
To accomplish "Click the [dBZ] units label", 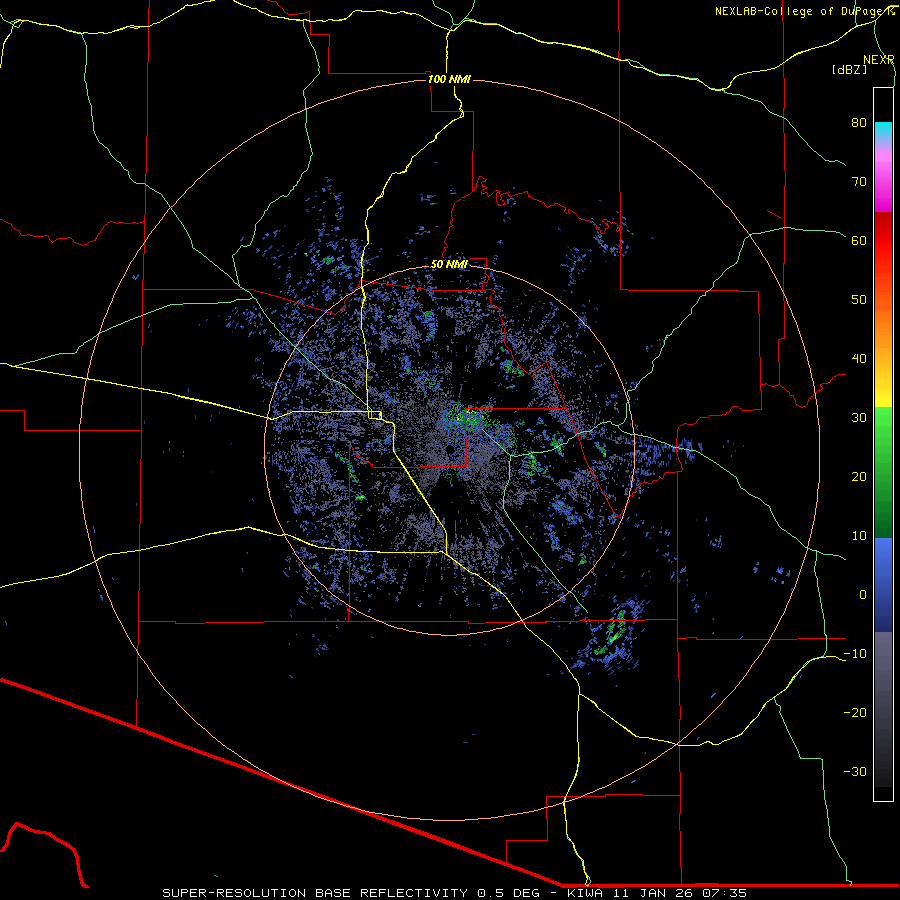I will click(x=849, y=70).
